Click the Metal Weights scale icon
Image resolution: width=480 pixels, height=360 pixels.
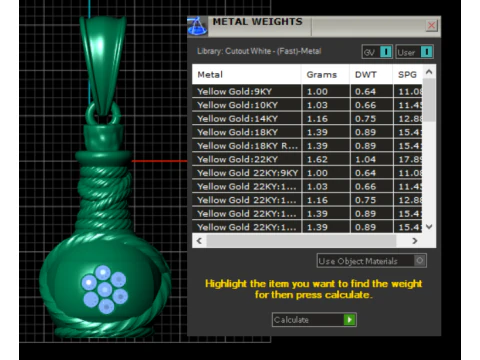pyautogui.click(x=197, y=26)
